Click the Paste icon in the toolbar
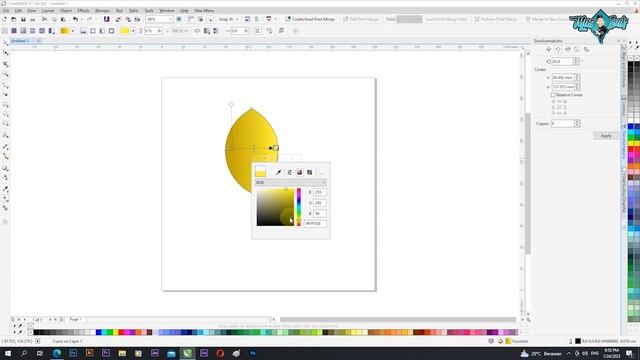 tap(63, 19)
